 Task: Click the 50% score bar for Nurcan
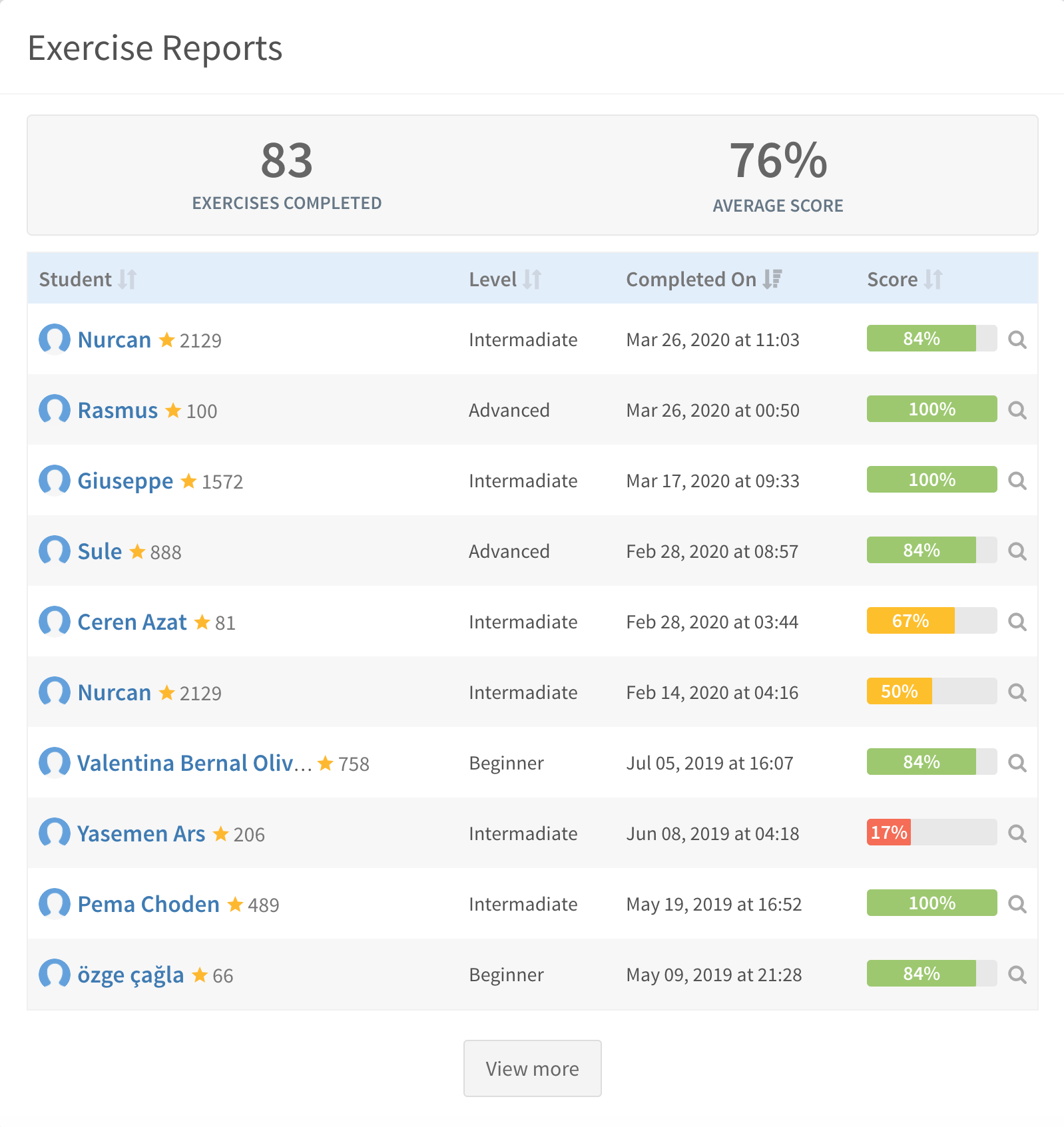coord(900,692)
